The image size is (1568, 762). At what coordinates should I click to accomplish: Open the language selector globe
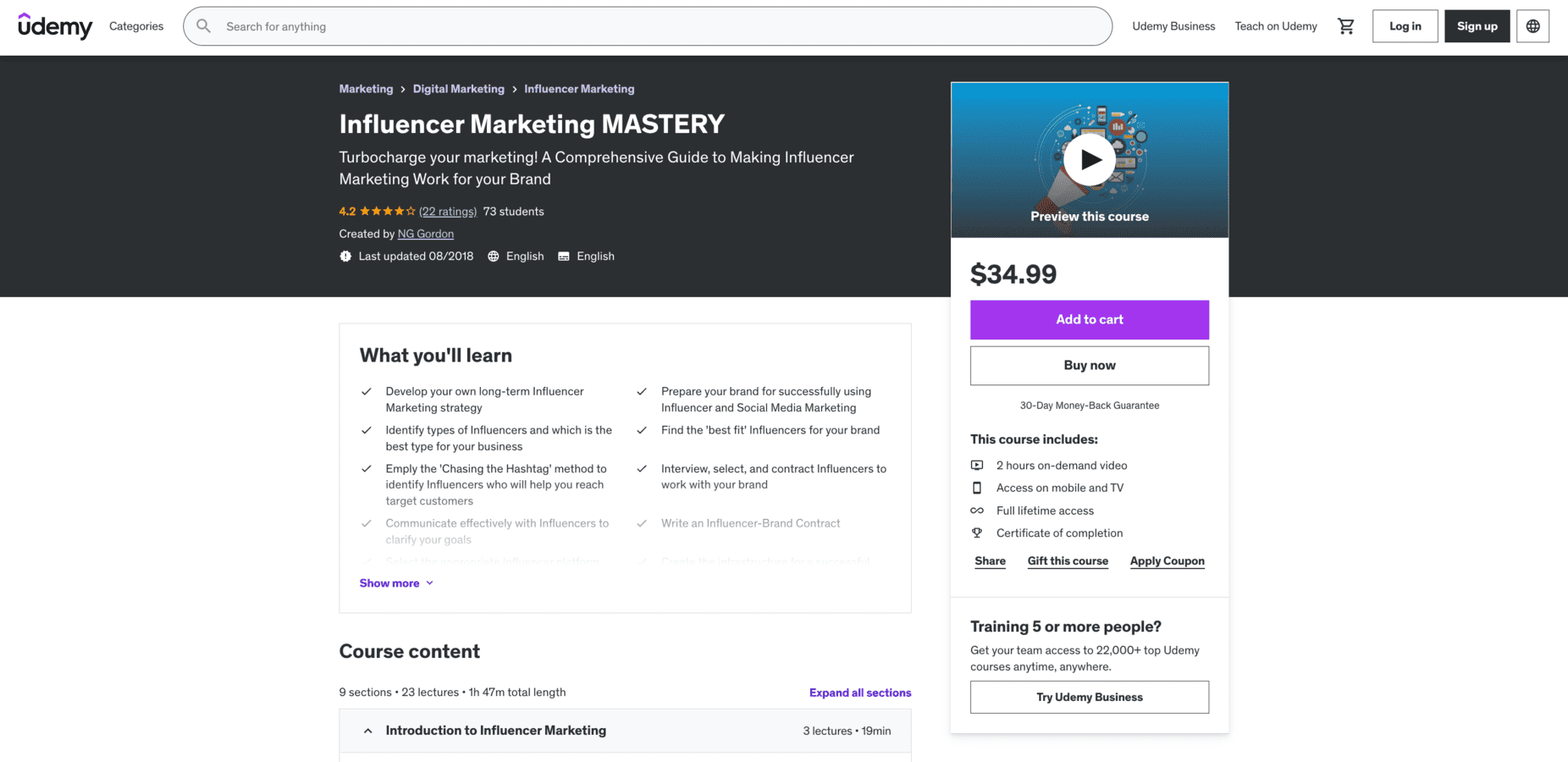(x=1532, y=26)
